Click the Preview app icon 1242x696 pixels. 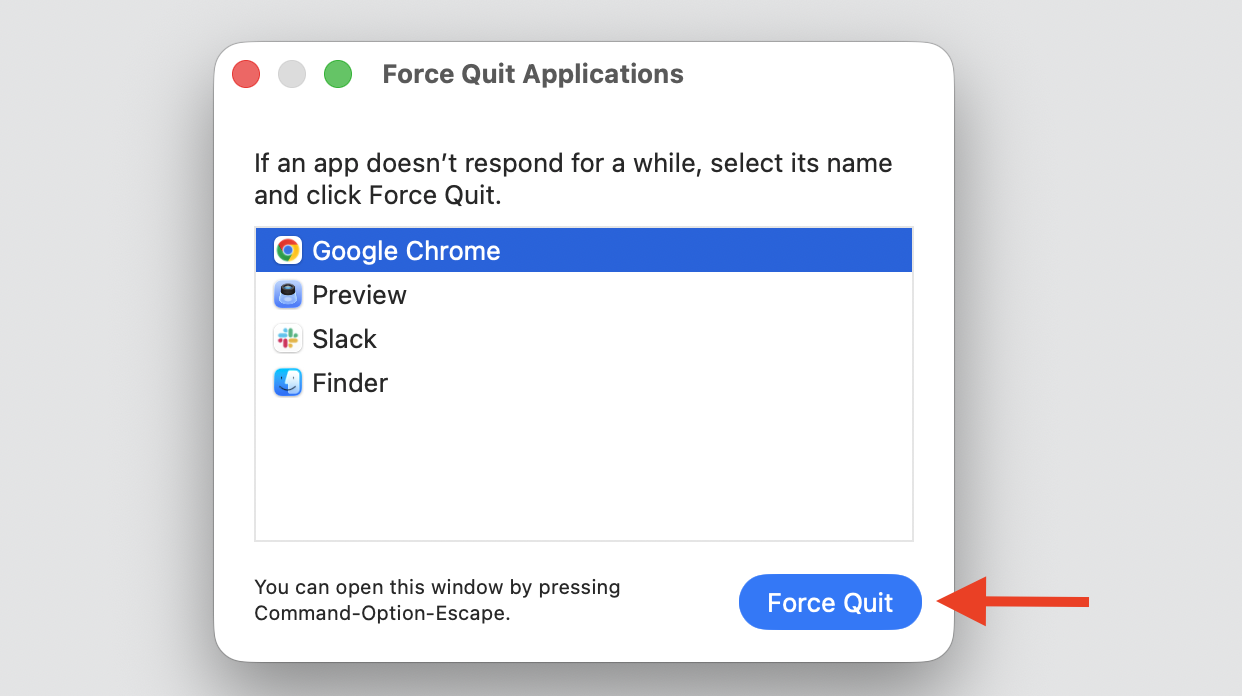click(288, 294)
